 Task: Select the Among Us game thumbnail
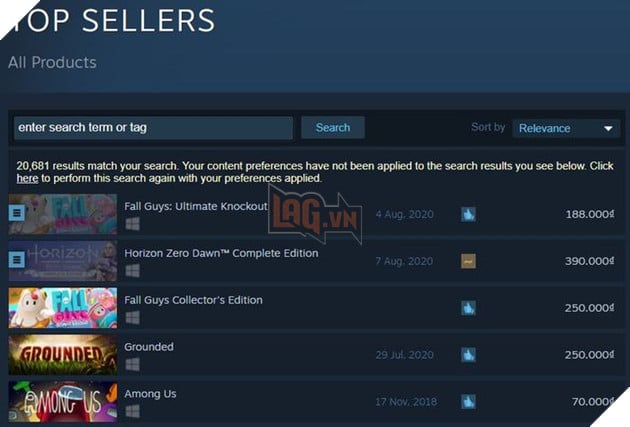[x=63, y=402]
